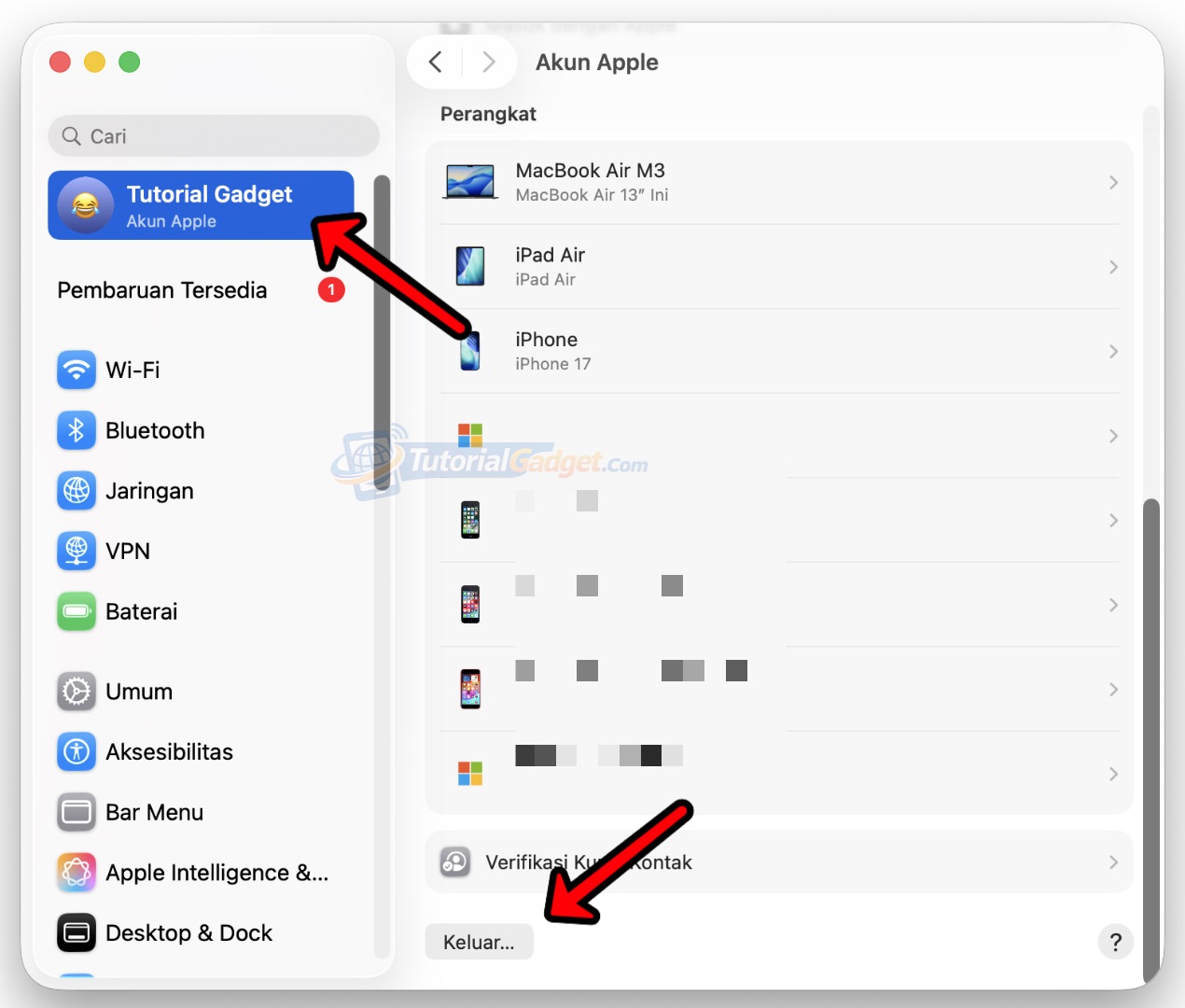Click the Baterai battery icon
1185x1008 pixels.
(77, 611)
